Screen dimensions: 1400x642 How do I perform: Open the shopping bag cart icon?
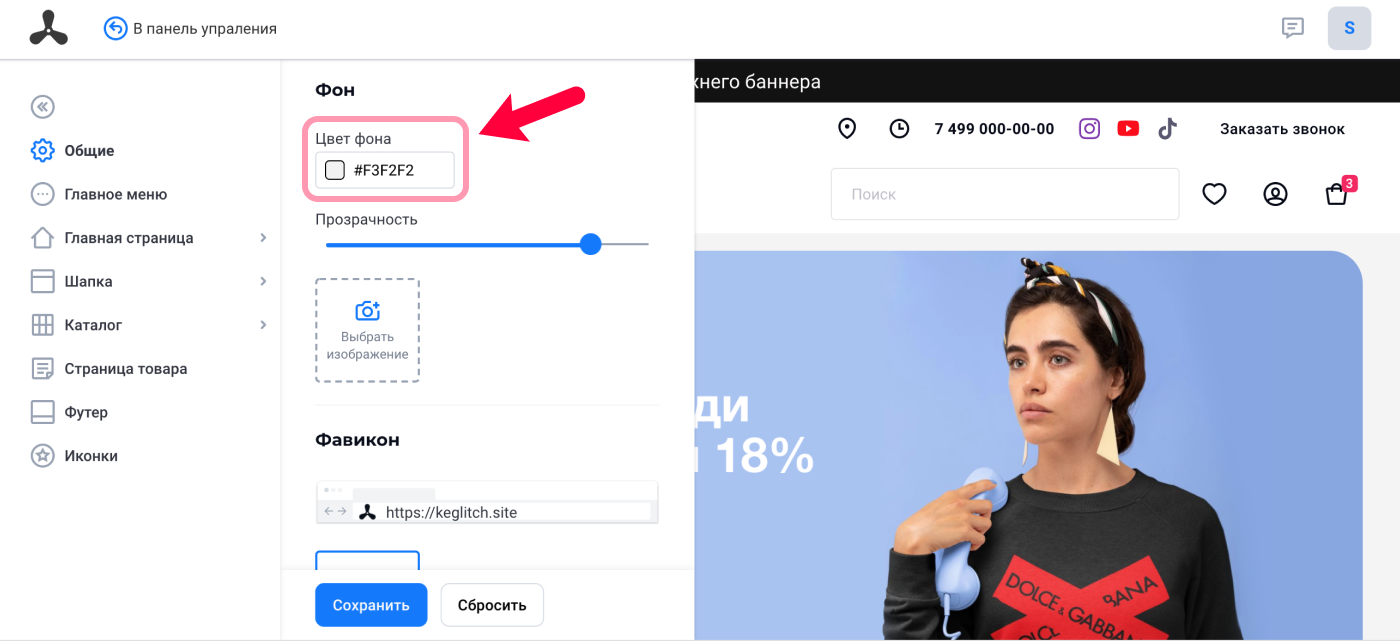click(x=1337, y=194)
